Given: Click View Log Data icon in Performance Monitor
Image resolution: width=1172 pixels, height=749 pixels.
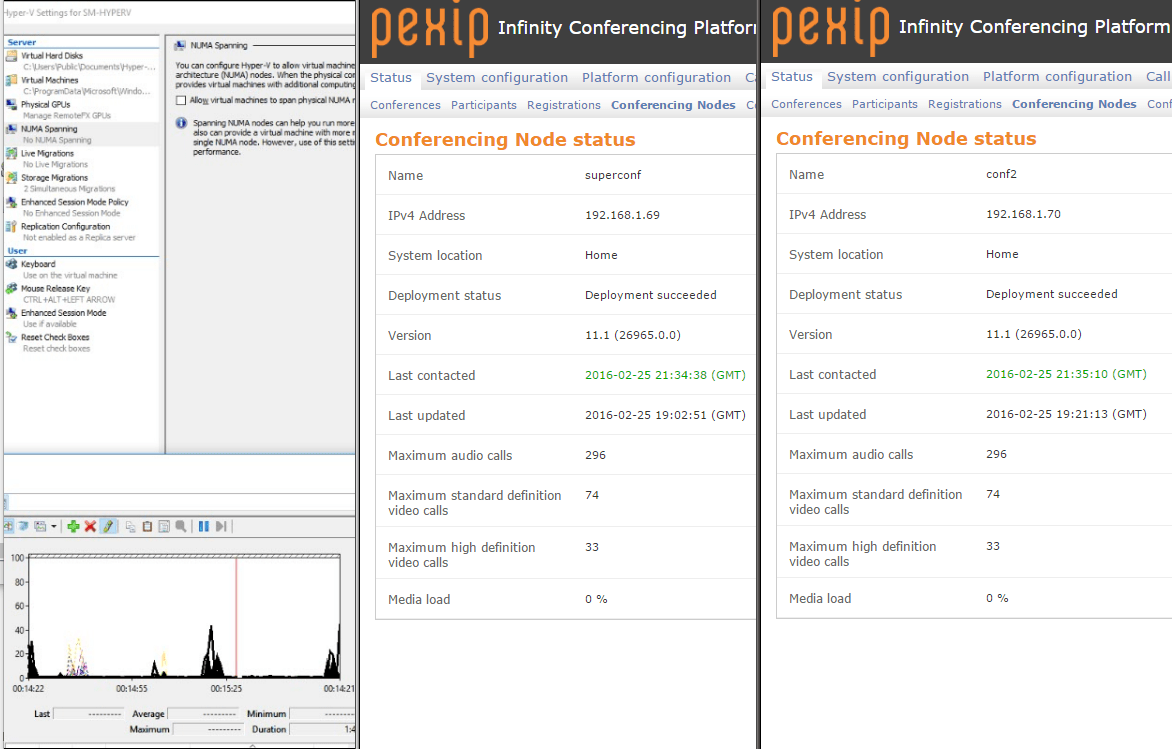Looking at the screenshot, I should [x=23, y=526].
